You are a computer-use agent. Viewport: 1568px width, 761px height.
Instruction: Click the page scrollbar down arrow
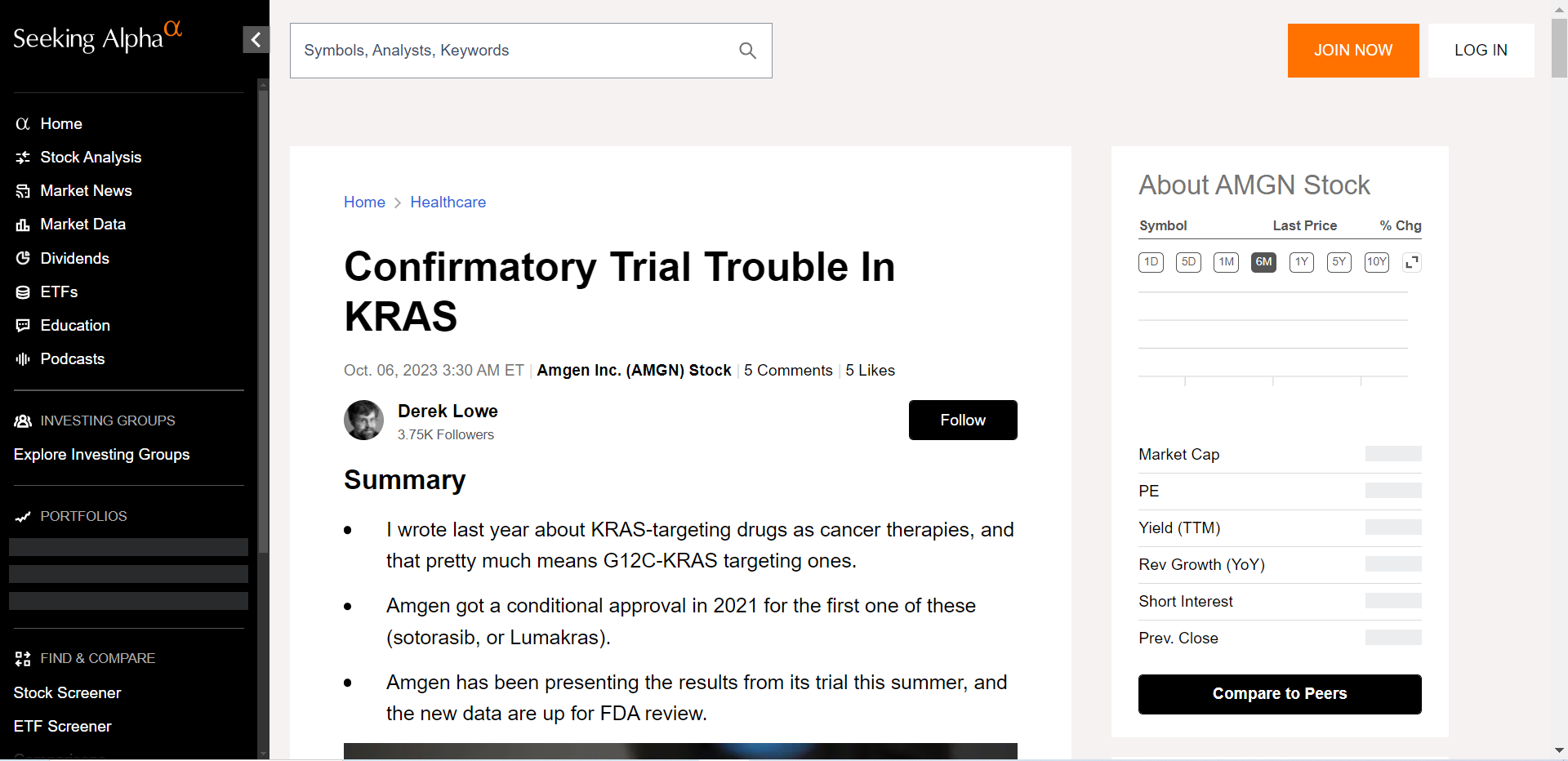(1559, 750)
